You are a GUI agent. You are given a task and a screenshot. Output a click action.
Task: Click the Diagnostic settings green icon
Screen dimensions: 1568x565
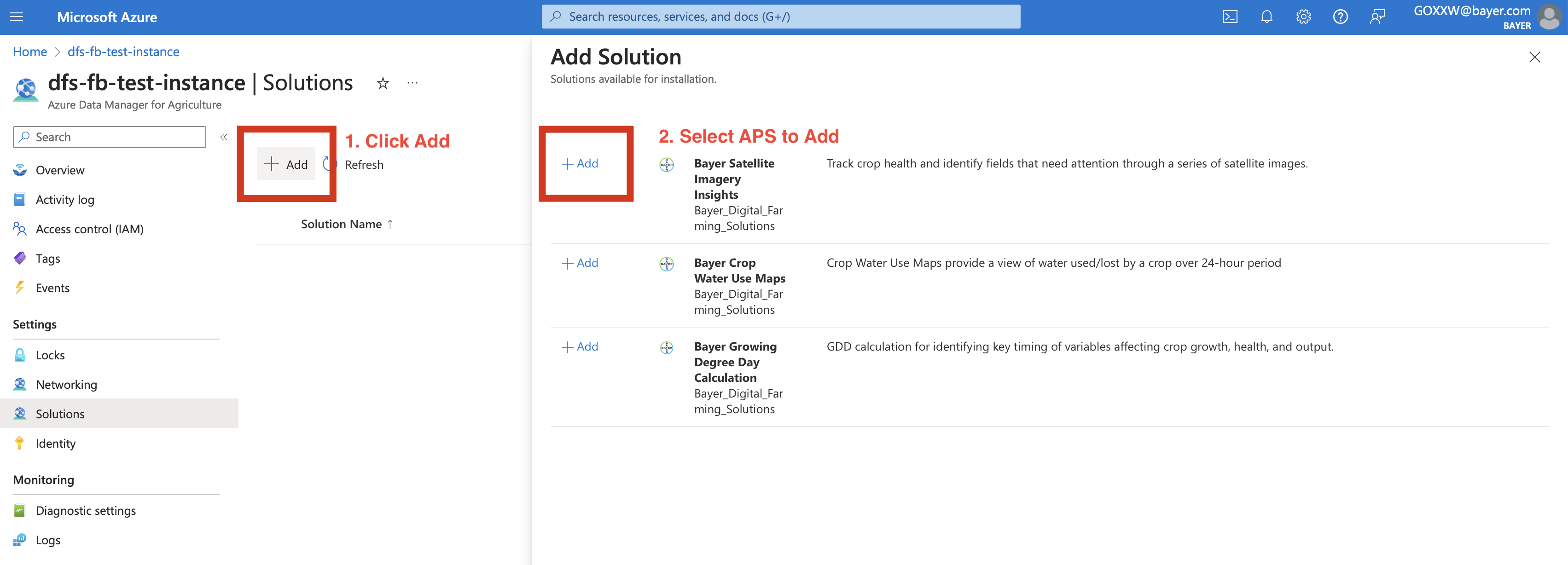coord(20,510)
